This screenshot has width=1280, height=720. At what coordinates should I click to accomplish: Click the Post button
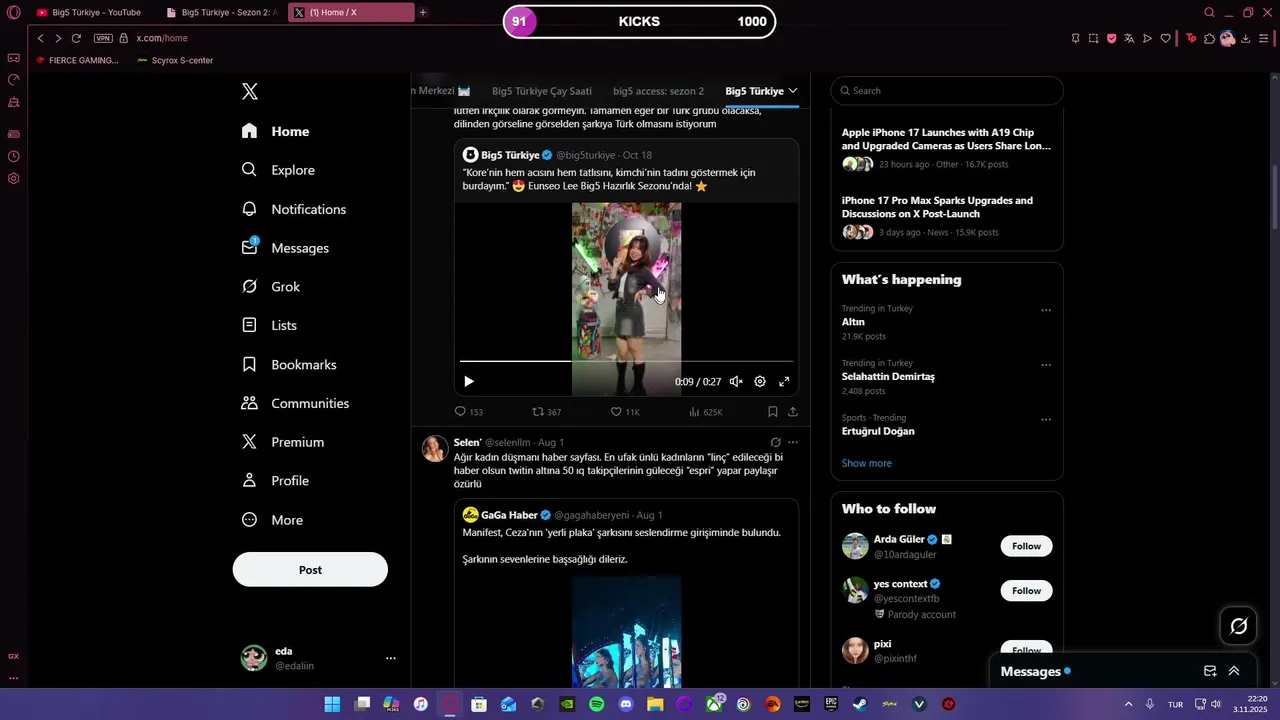(310, 570)
